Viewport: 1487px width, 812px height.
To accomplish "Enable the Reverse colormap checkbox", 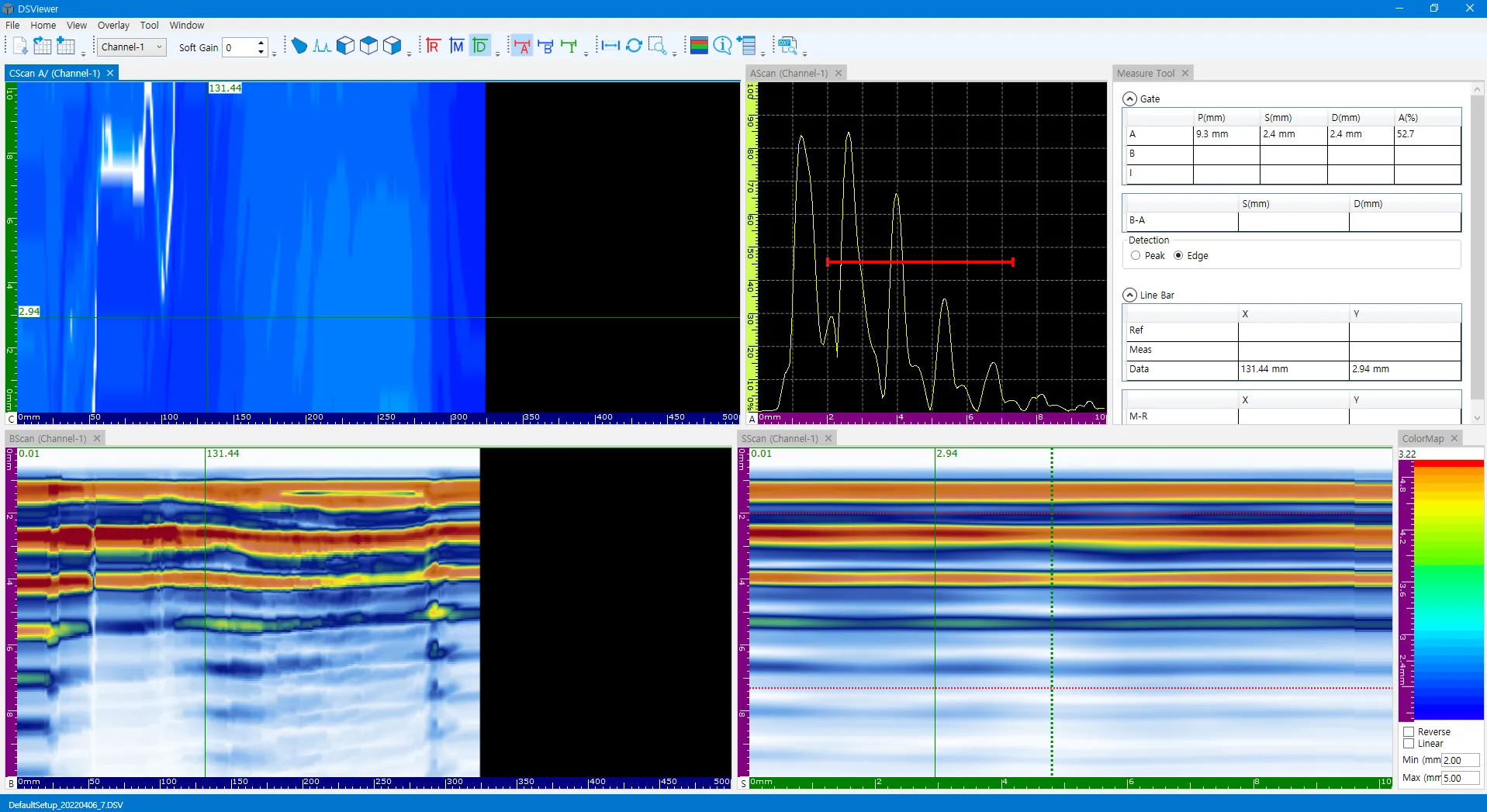I will coord(1409,732).
